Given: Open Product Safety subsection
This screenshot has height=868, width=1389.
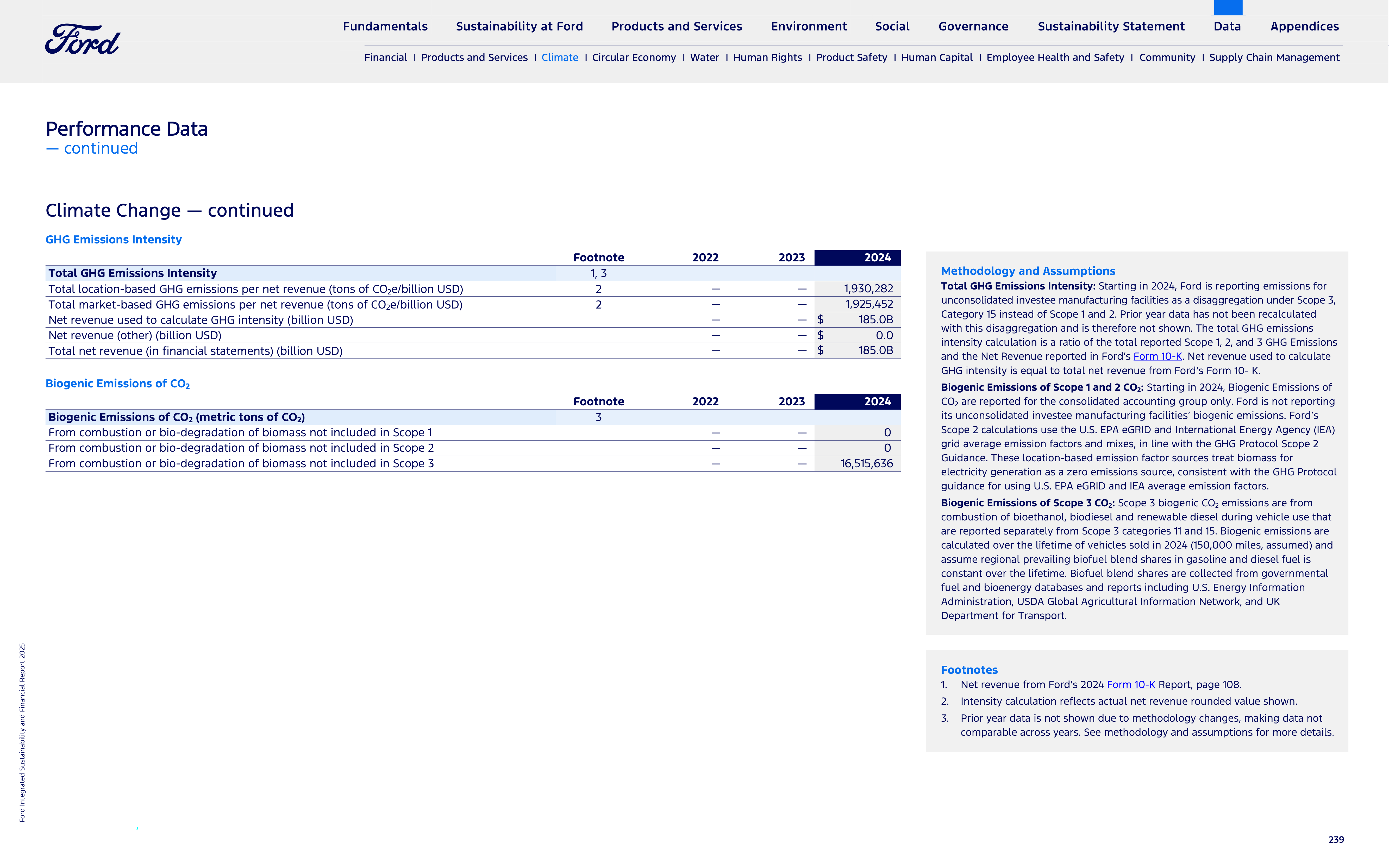Looking at the screenshot, I should coord(851,58).
